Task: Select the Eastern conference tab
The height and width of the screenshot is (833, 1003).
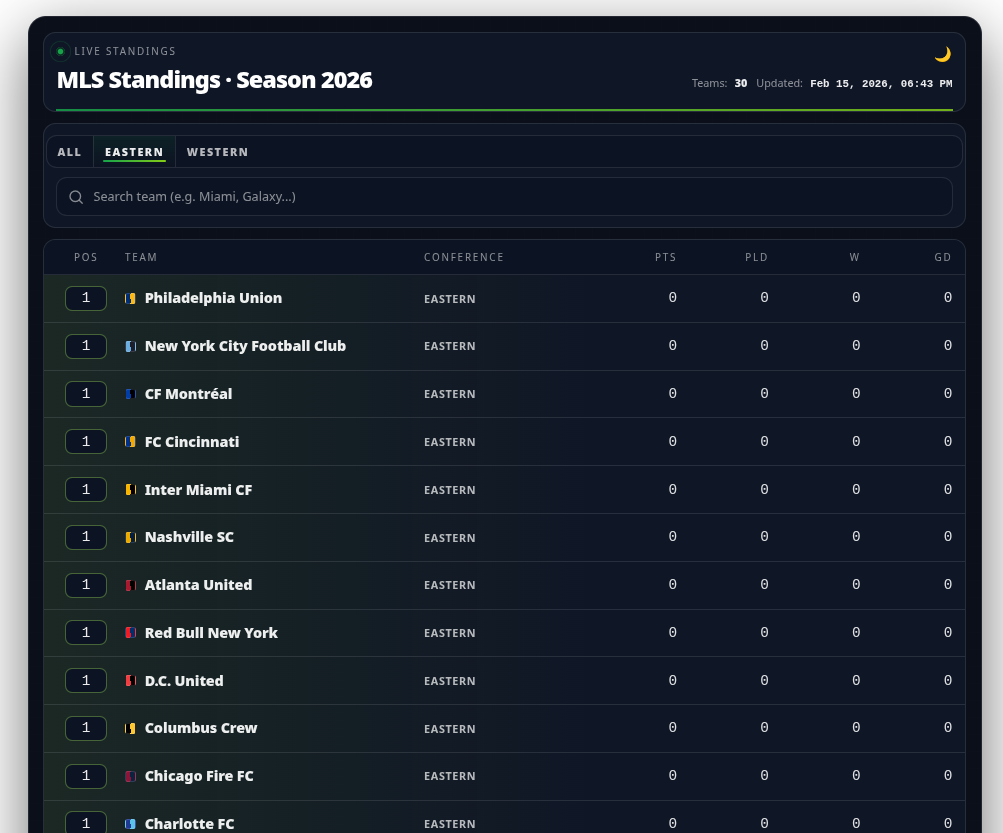Action: (x=134, y=152)
